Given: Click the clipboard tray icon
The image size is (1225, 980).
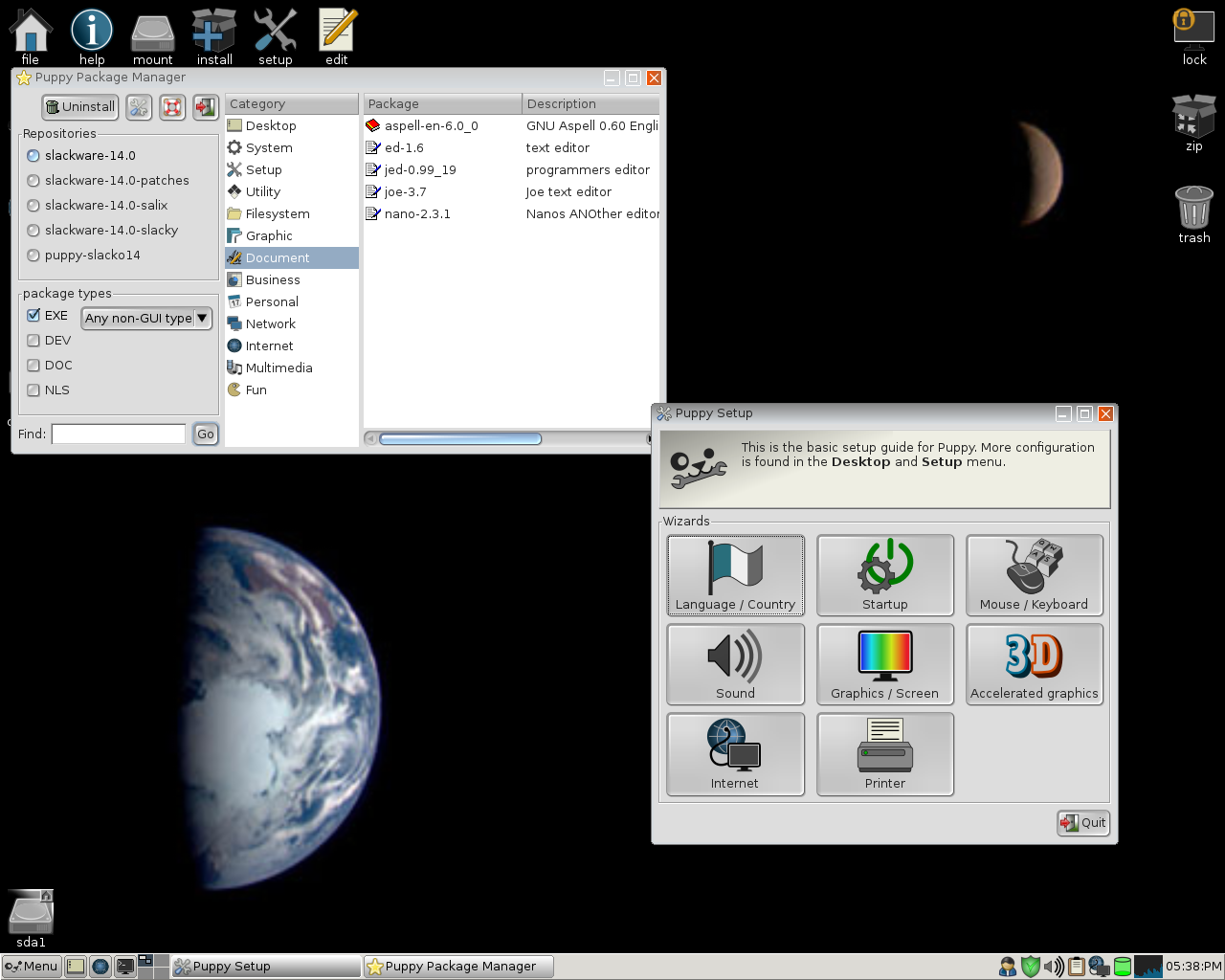Looking at the screenshot, I should click(1077, 967).
